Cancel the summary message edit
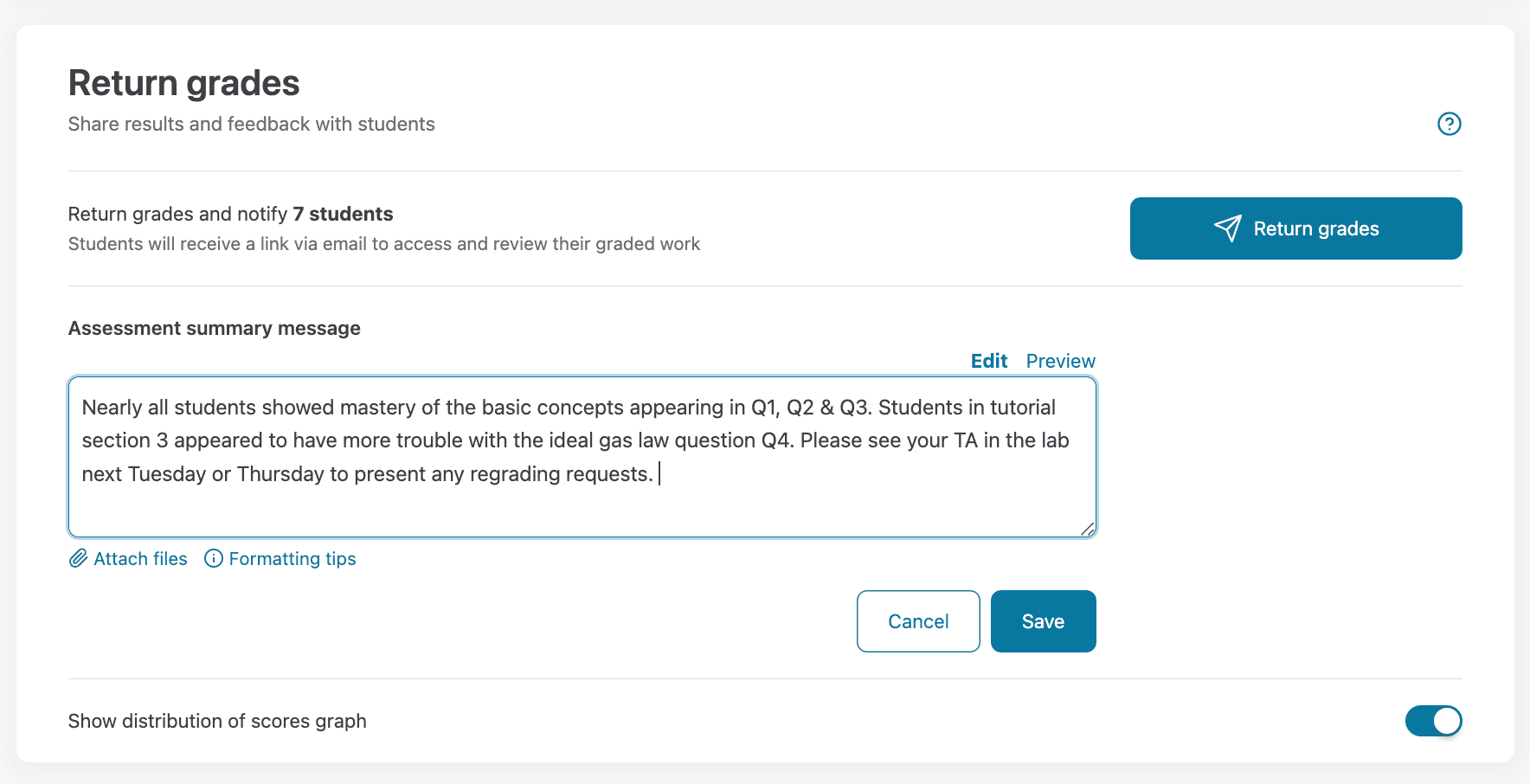The image size is (1530, 784). [918, 621]
